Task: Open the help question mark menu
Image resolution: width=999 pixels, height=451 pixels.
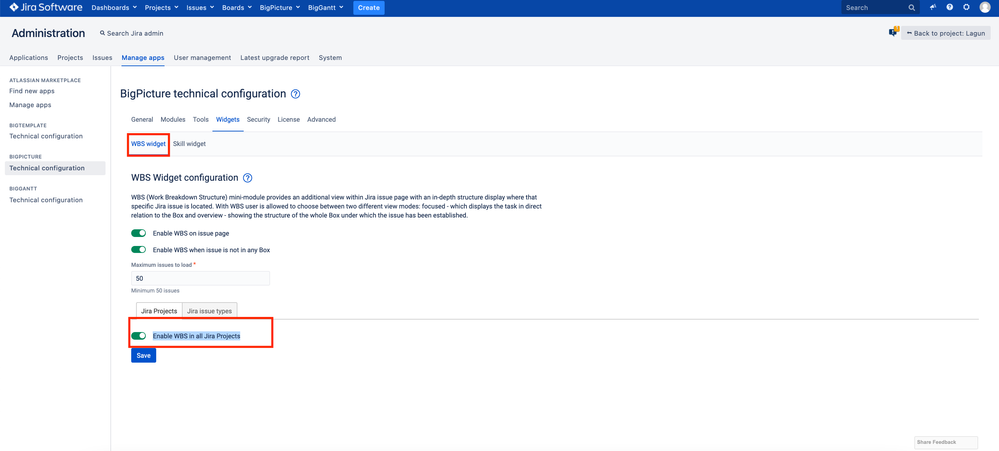Action: pyautogui.click(x=950, y=8)
